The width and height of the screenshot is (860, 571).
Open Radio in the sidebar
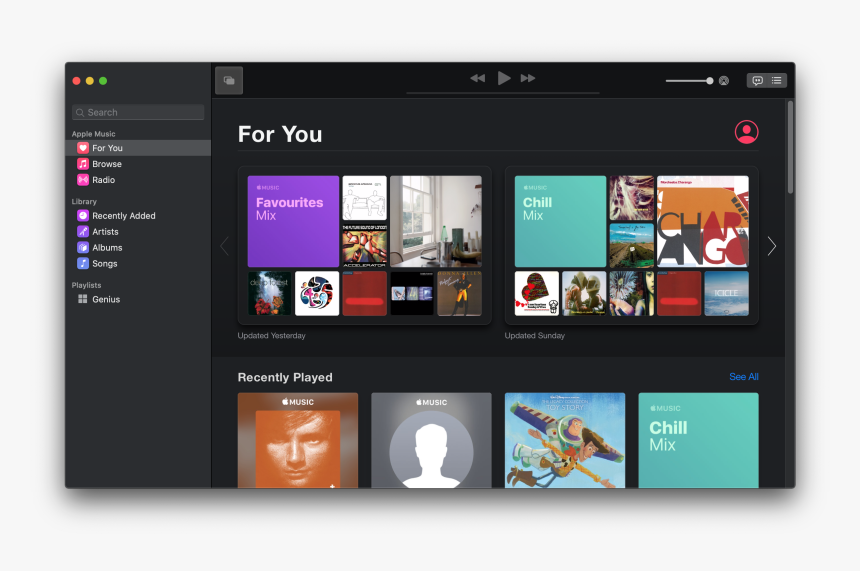(138, 180)
